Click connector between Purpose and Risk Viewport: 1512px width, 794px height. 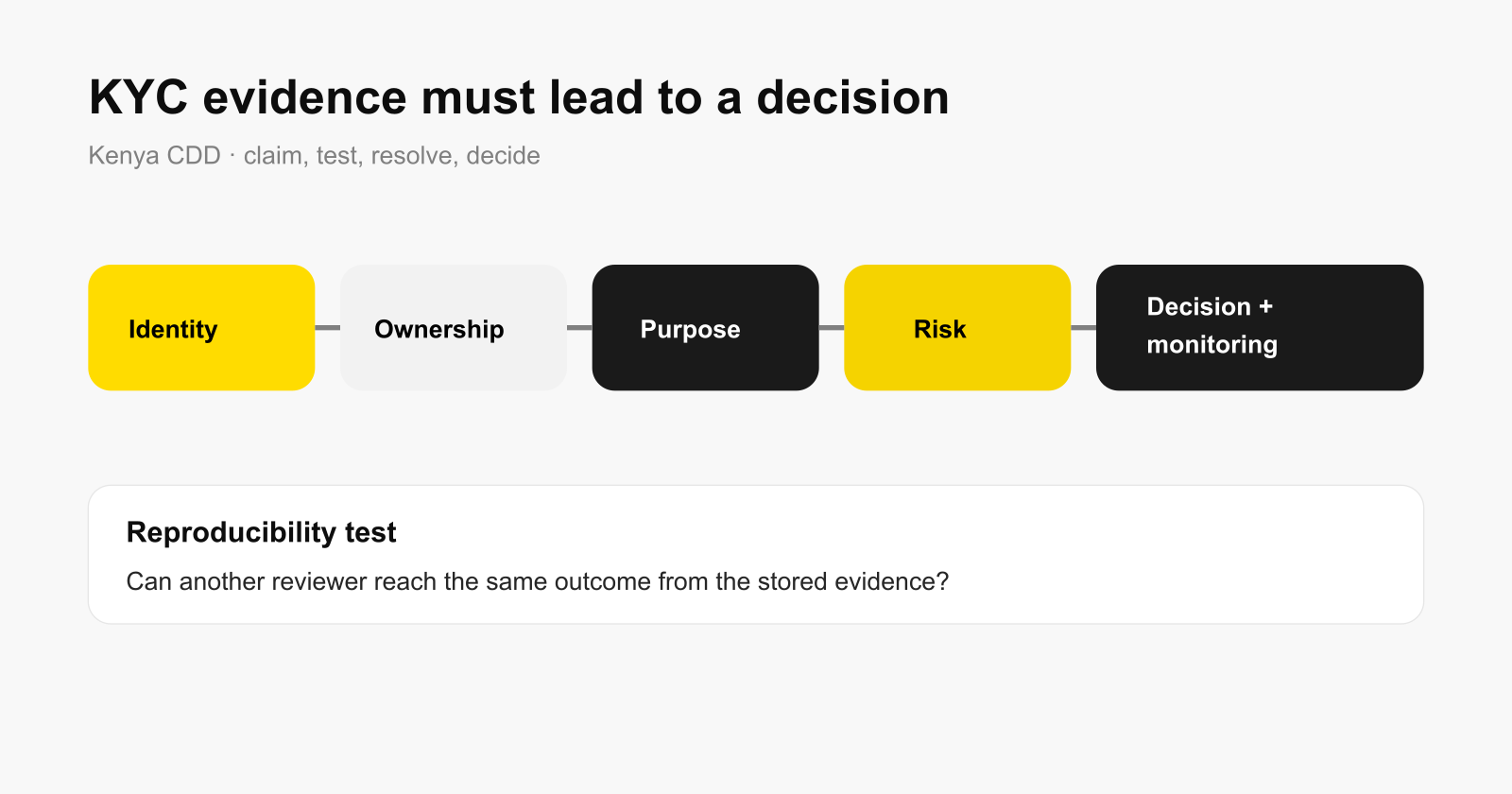click(x=832, y=327)
